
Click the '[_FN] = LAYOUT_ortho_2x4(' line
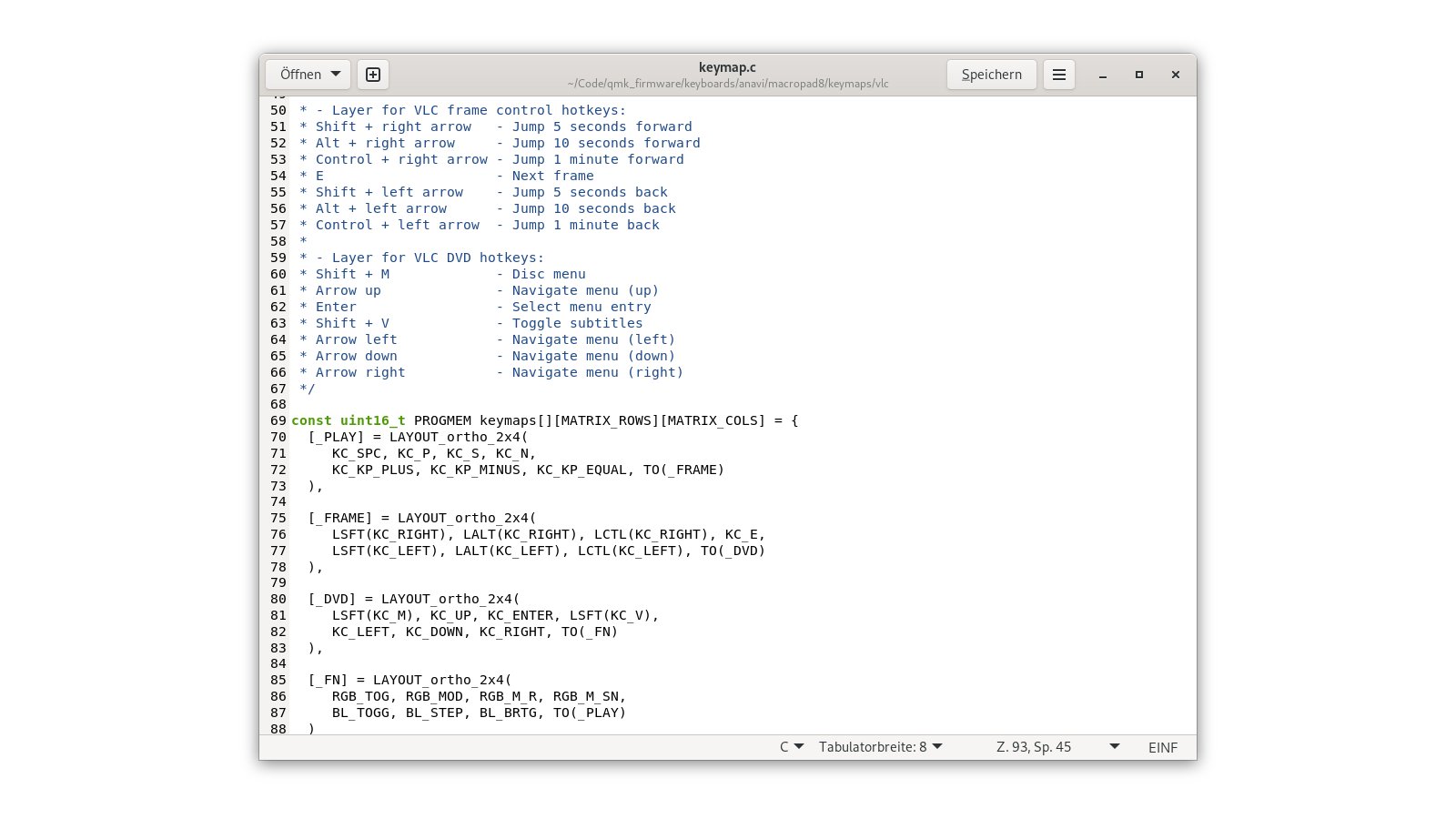[x=409, y=680]
